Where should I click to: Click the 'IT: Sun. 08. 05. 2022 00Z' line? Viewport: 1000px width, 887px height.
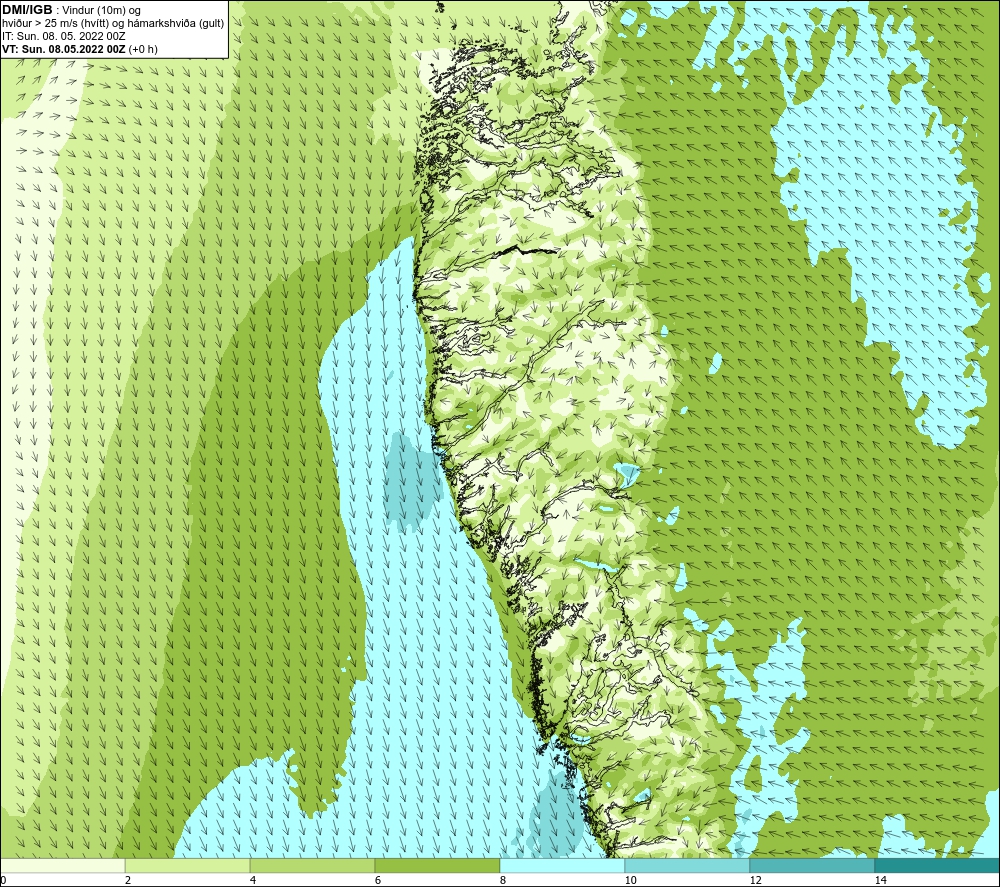(x=63, y=36)
